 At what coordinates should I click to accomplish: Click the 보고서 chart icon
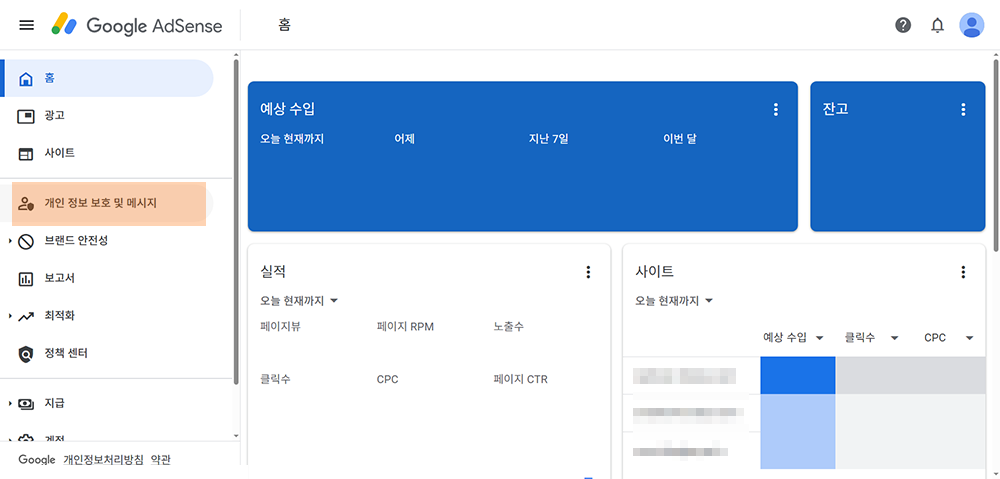coord(26,279)
